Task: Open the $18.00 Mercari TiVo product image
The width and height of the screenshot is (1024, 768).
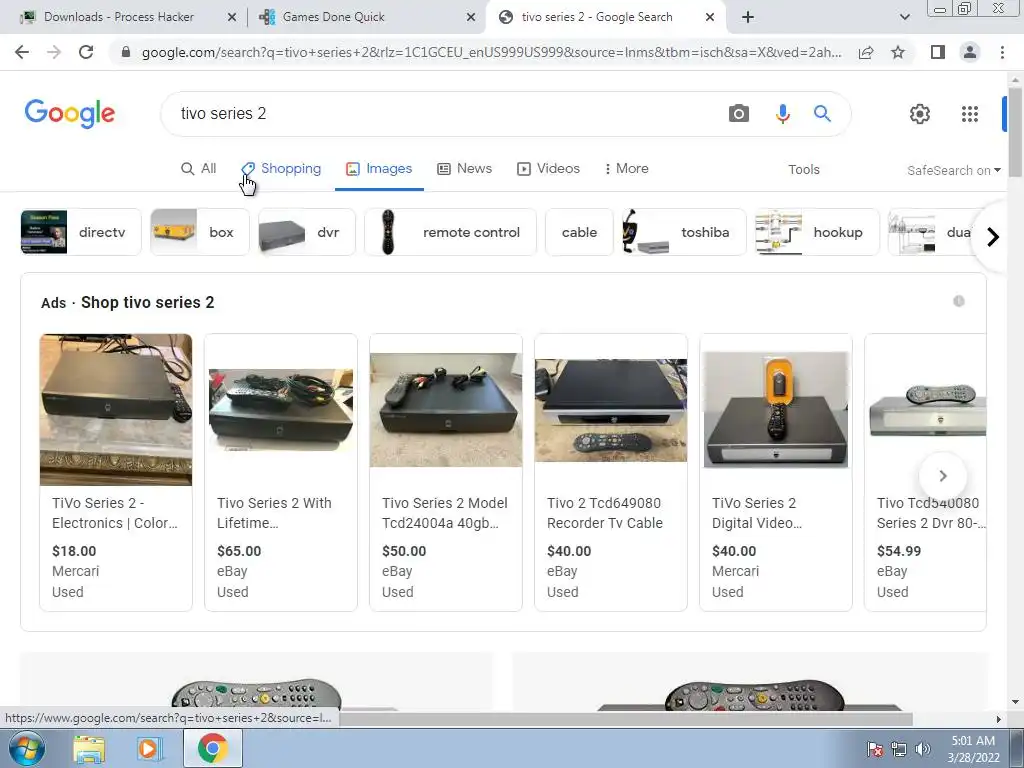Action: [116, 409]
